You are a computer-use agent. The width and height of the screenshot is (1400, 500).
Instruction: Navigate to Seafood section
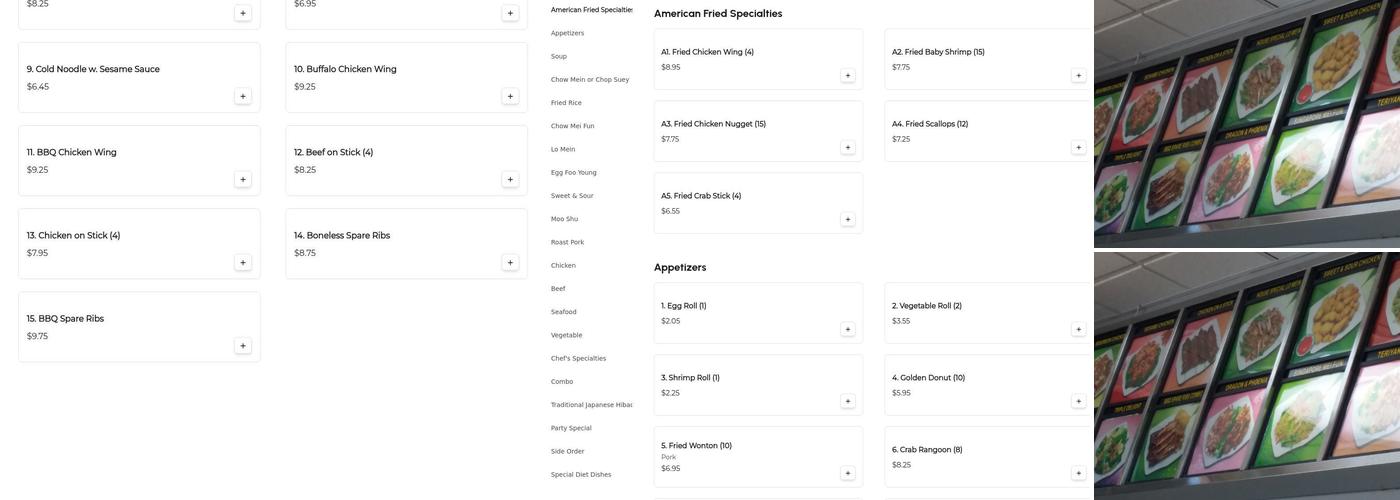click(564, 312)
